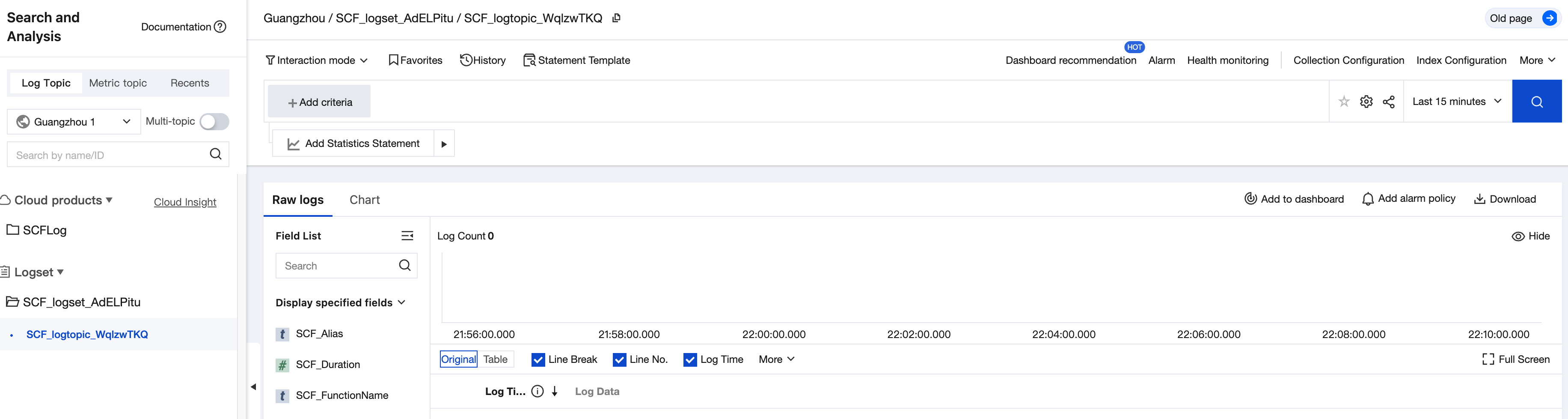The height and width of the screenshot is (419, 1568).
Task: Focus the Search by name/ID field
Action: [118, 155]
